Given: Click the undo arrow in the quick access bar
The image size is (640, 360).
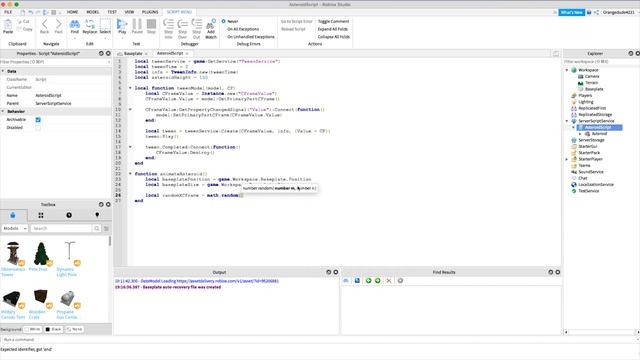Looking at the screenshot, I should click(x=31, y=12).
